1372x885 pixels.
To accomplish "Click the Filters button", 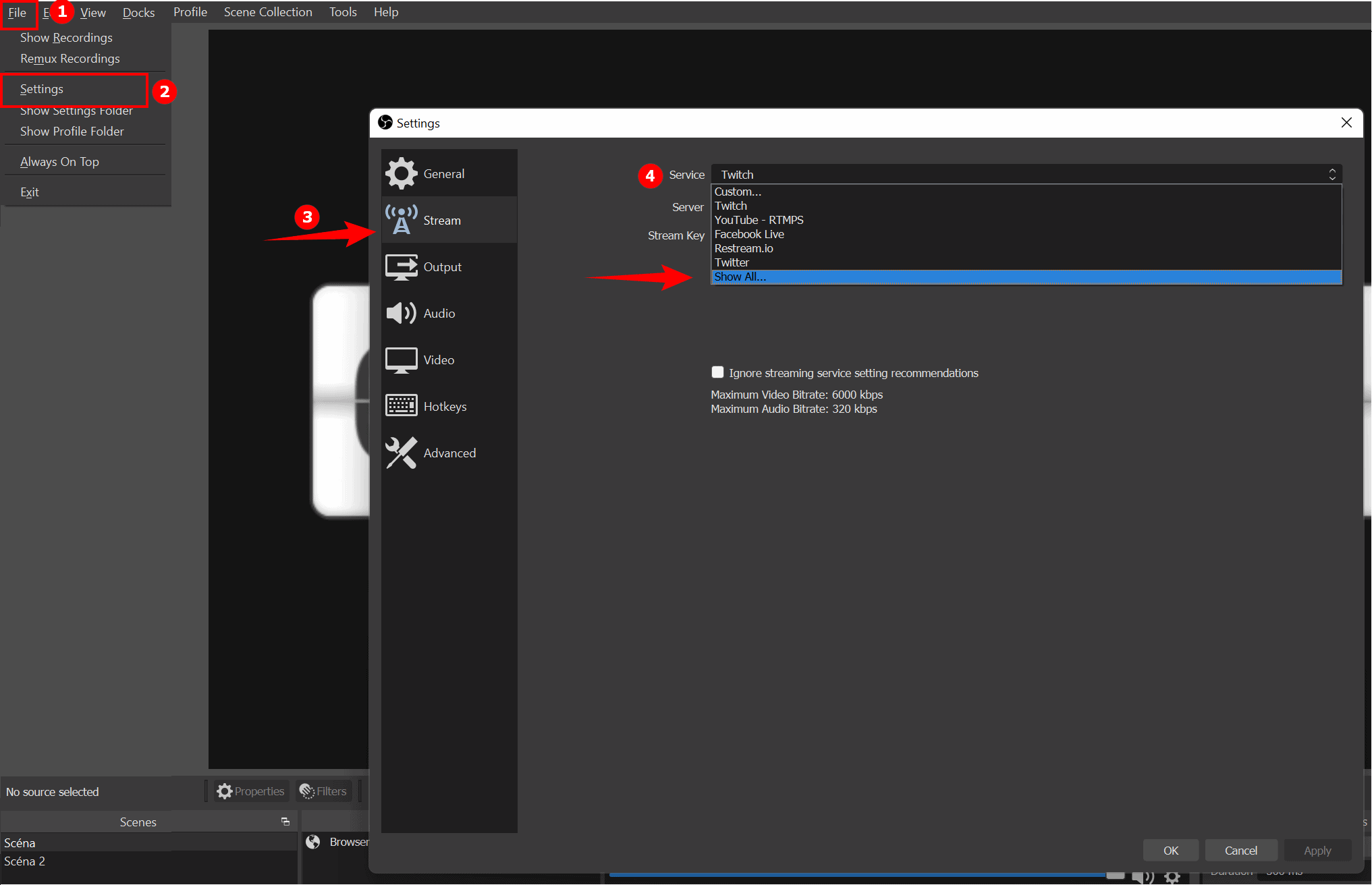I will pyautogui.click(x=323, y=791).
